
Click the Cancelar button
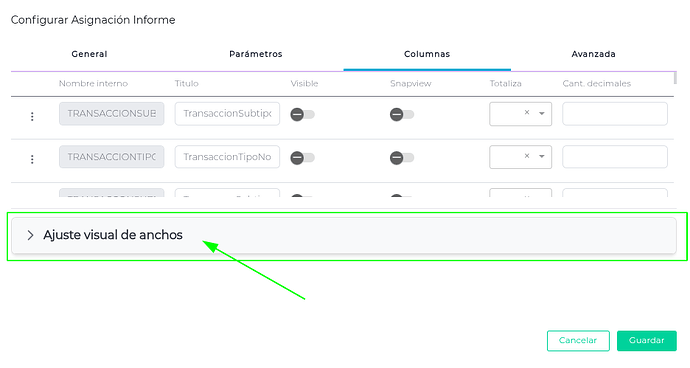(578, 341)
